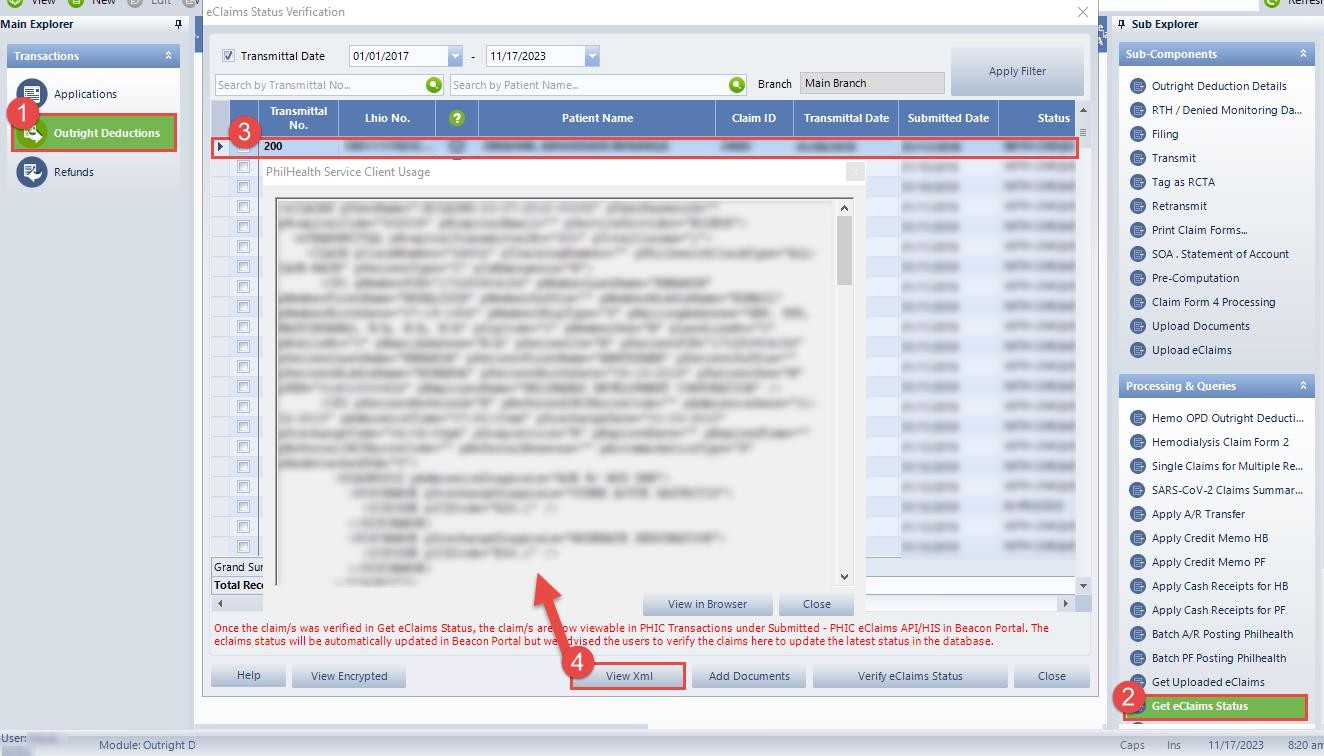
Task: Open the Refunds transaction icon
Action: click(x=32, y=172)
